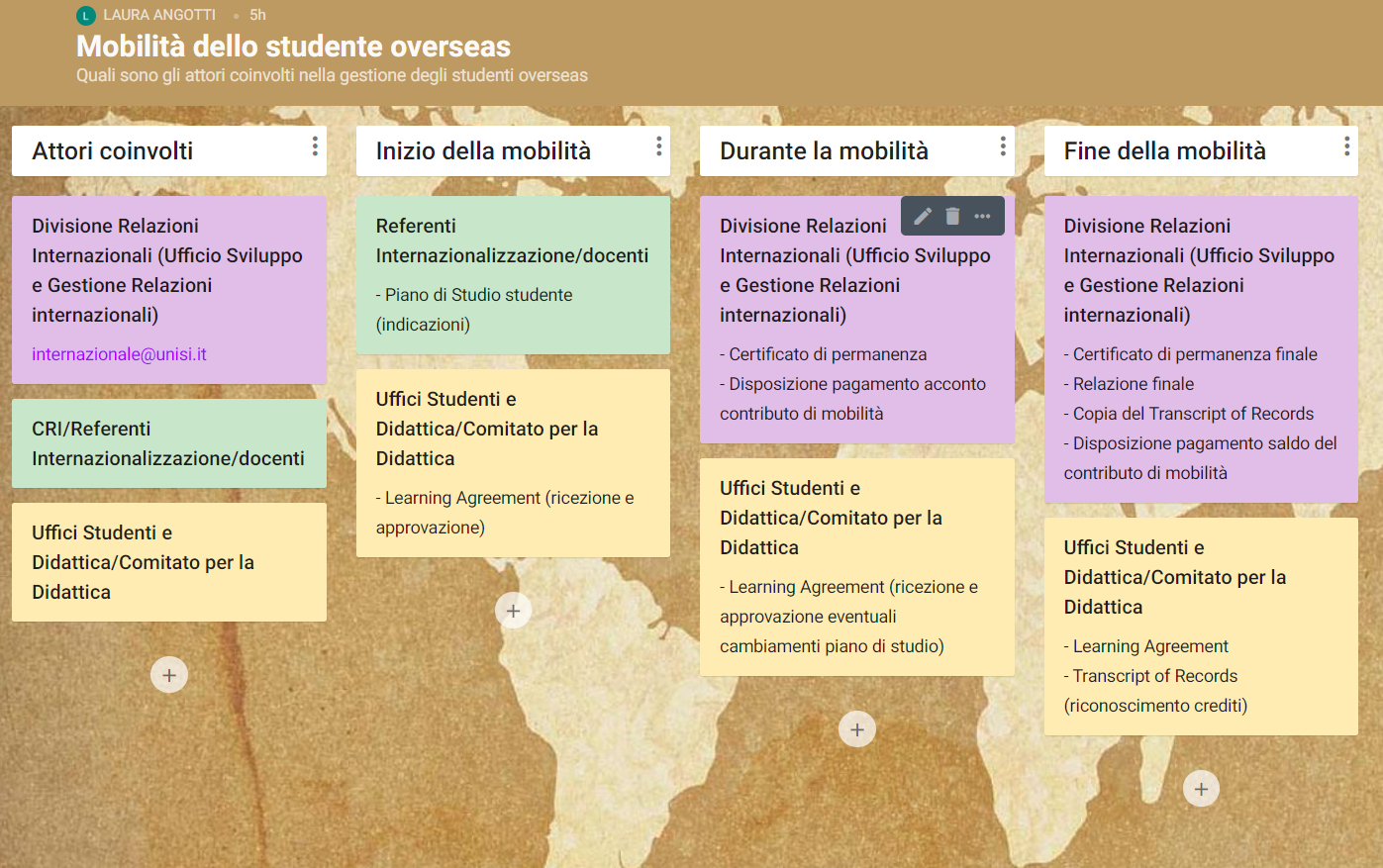Add a post under Inizio della mobilità
The width and height of the screenshot is (1383, 868).
point(513,611)
